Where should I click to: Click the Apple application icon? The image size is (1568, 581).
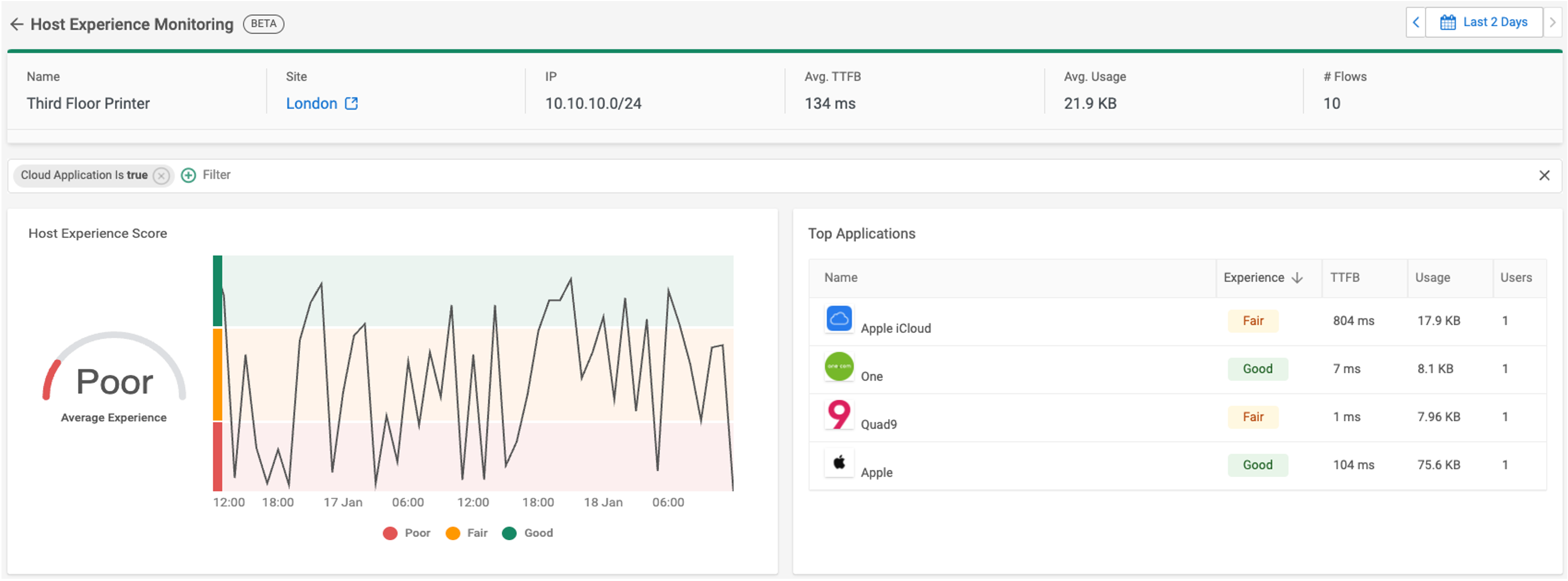tap(840, 464)
